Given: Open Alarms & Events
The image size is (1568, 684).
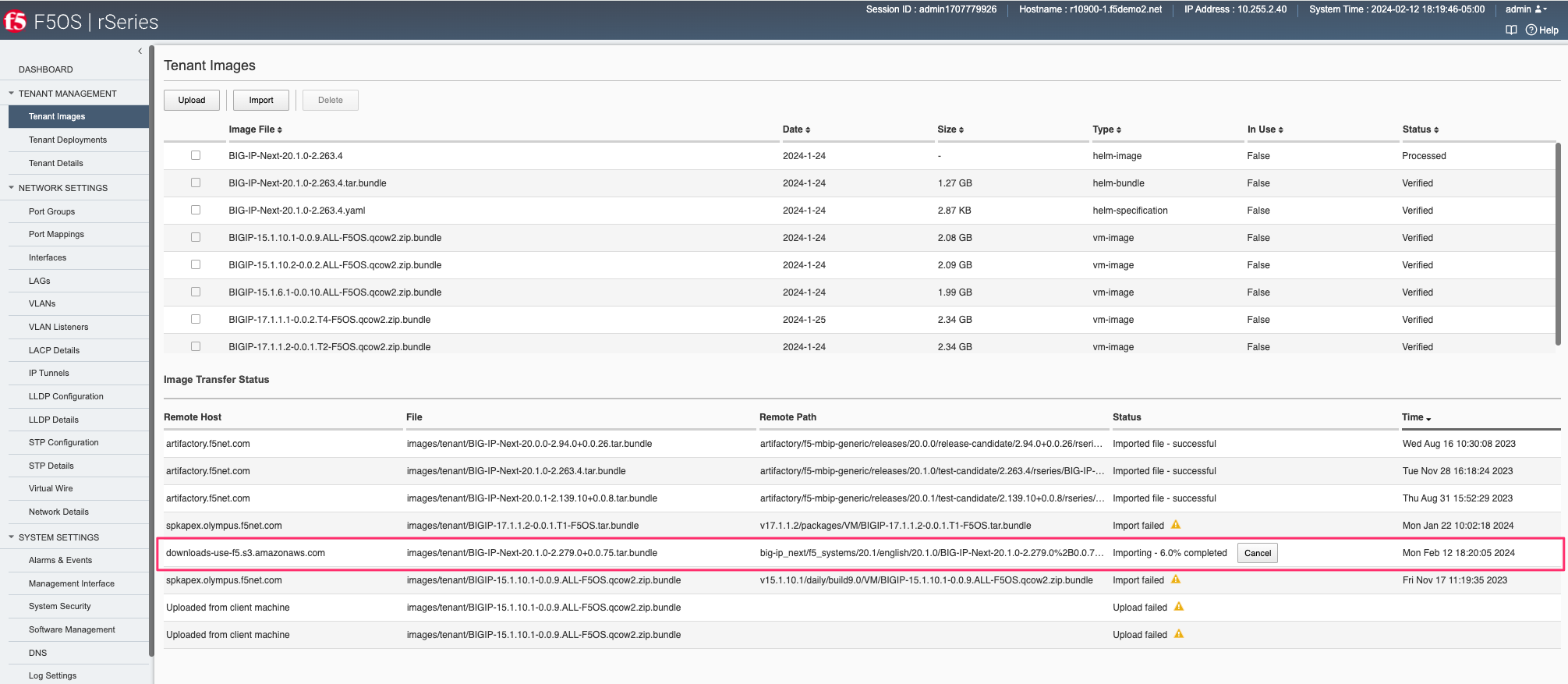Looking at the screenshot, I should pyautogui.click(x=60, y=560).
